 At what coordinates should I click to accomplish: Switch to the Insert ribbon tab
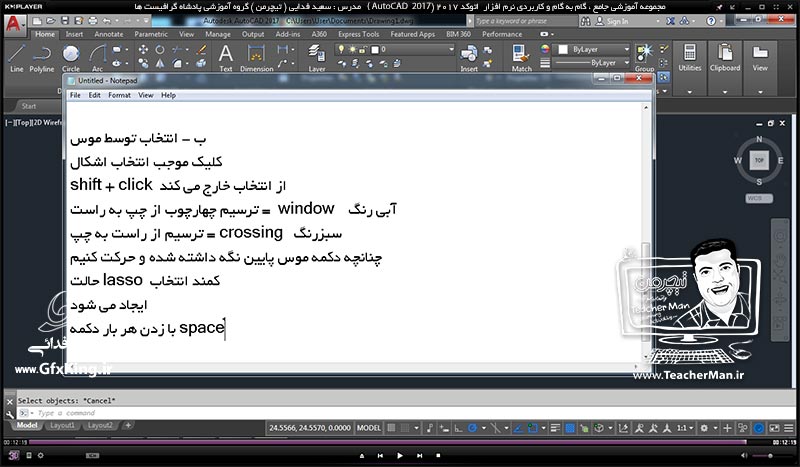coord(74,34)
